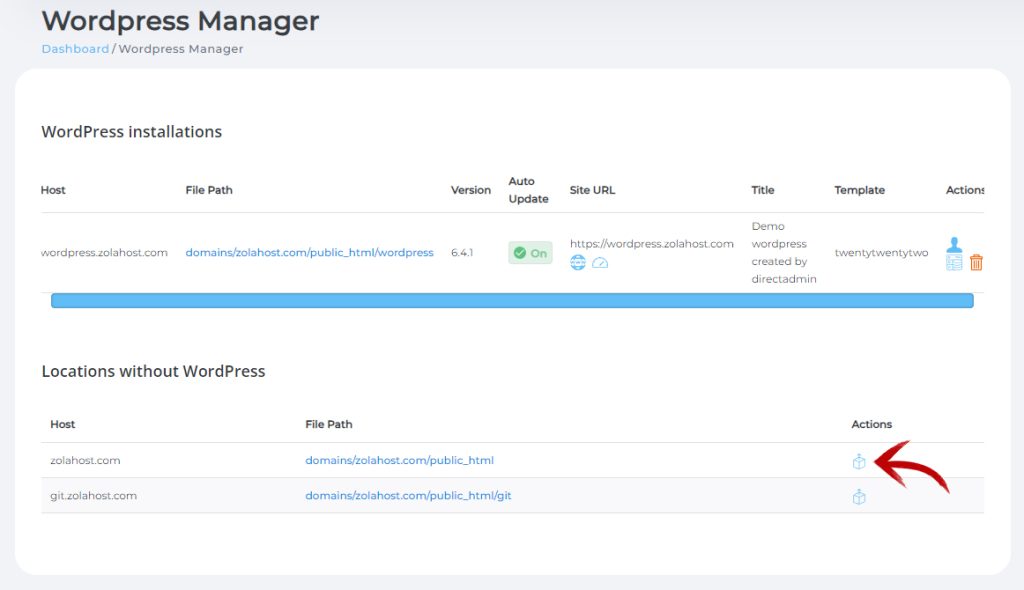Open file path domains/zolahost.com/public_html/git
The image size is (1024, 590).
point(406,495)
